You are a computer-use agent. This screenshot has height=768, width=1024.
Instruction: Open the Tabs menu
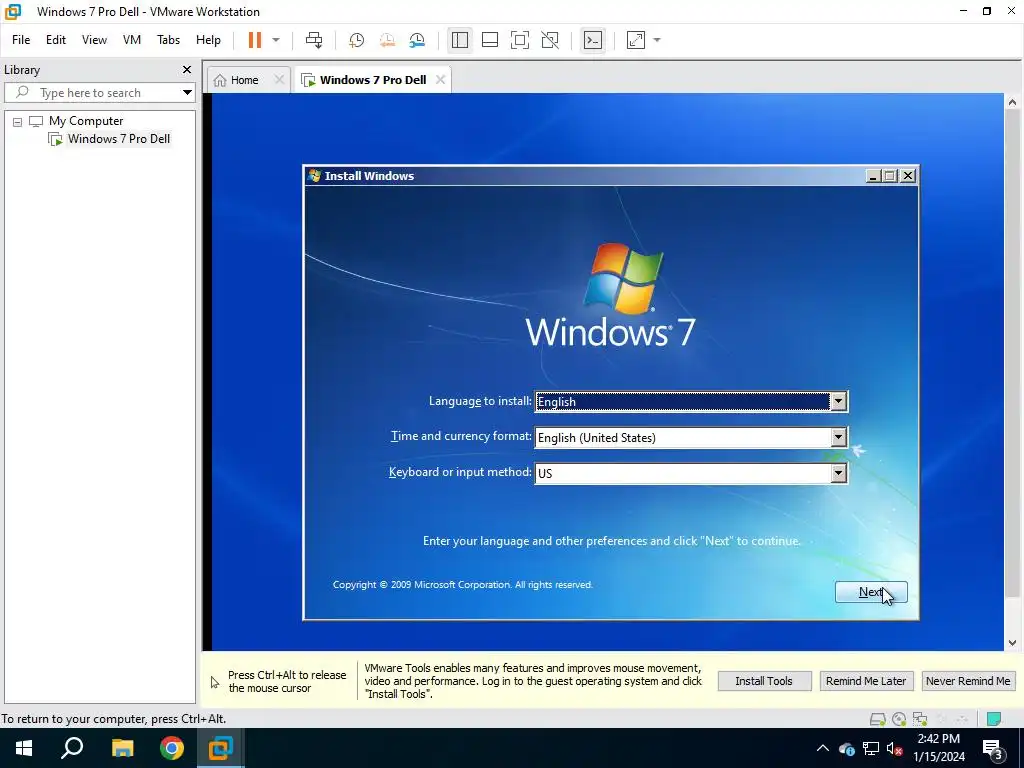168,40
